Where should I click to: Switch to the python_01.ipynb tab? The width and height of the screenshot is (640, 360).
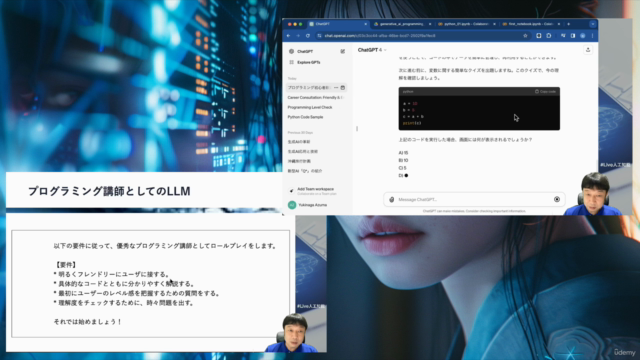click(466, 24)
